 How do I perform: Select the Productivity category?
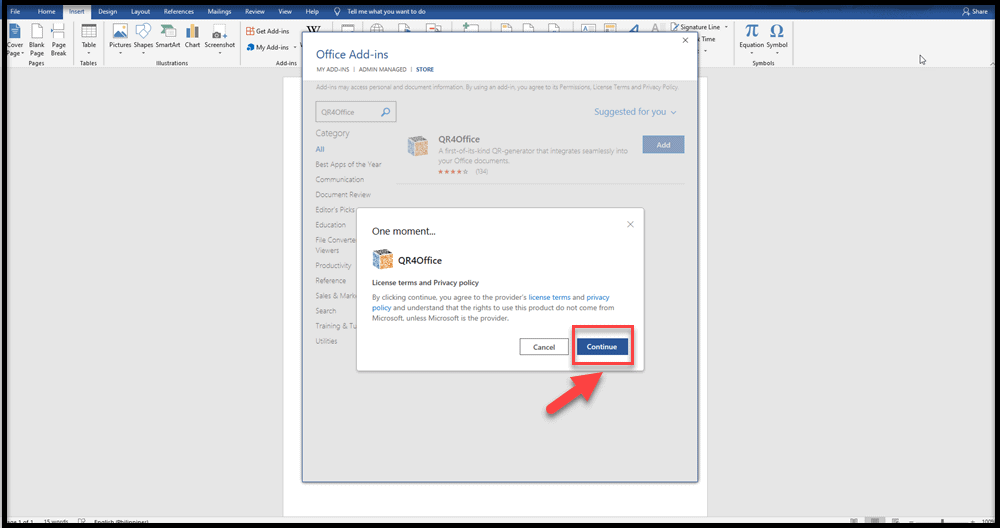click(x=334, y=265)
